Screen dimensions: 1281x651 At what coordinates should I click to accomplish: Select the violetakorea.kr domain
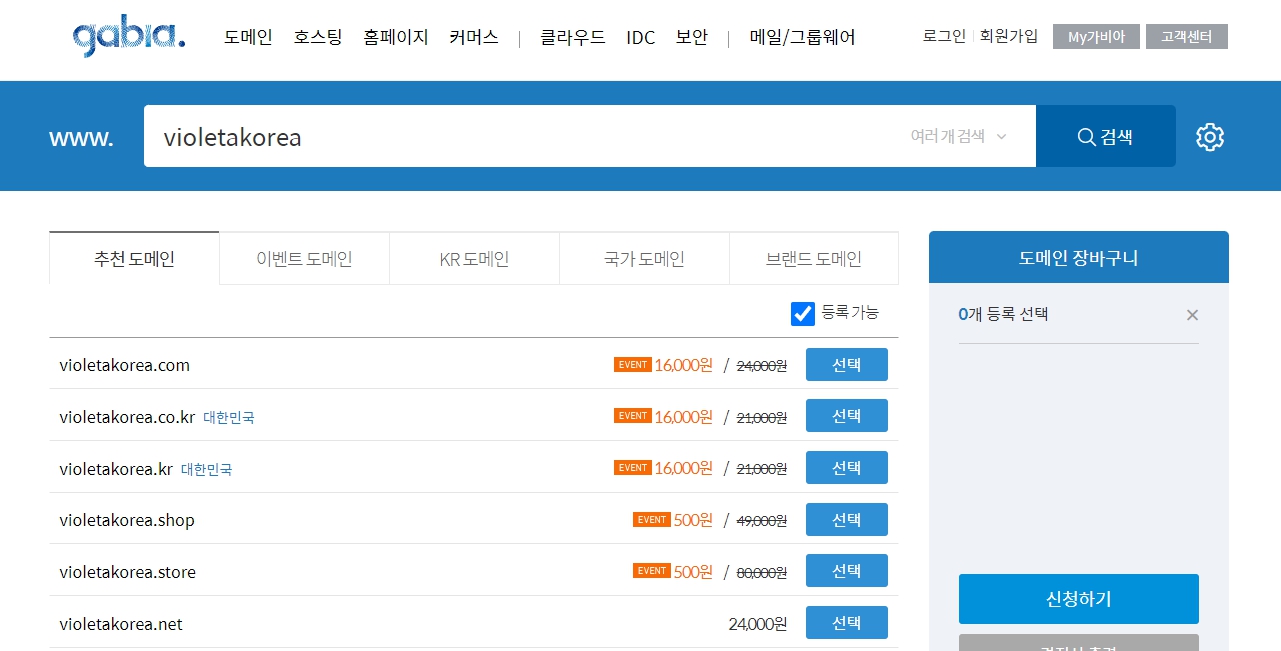(847, 468)
